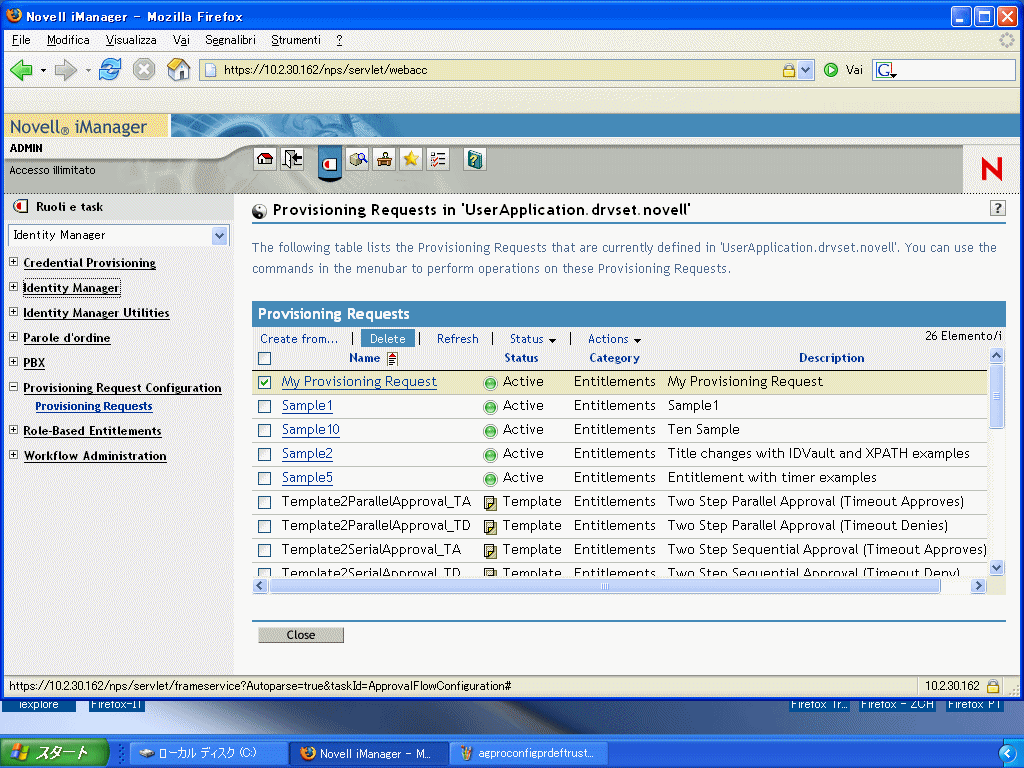The image size is (1024, 768).
Task: Click the question mark help icon beside page title
Action: pos(997,208)
